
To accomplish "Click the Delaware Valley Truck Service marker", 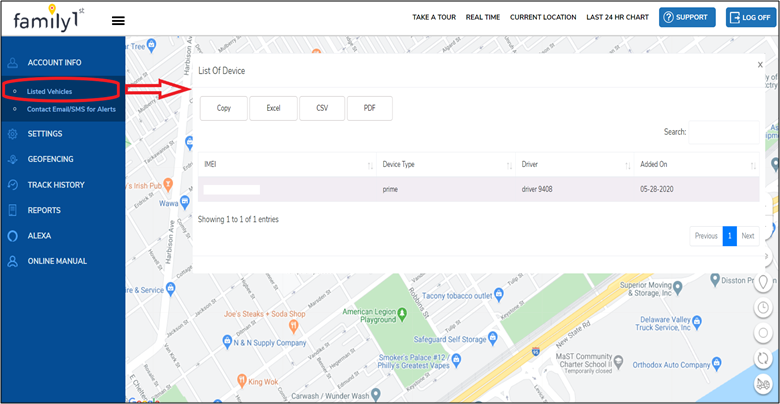I will click(x=696, y=320).
